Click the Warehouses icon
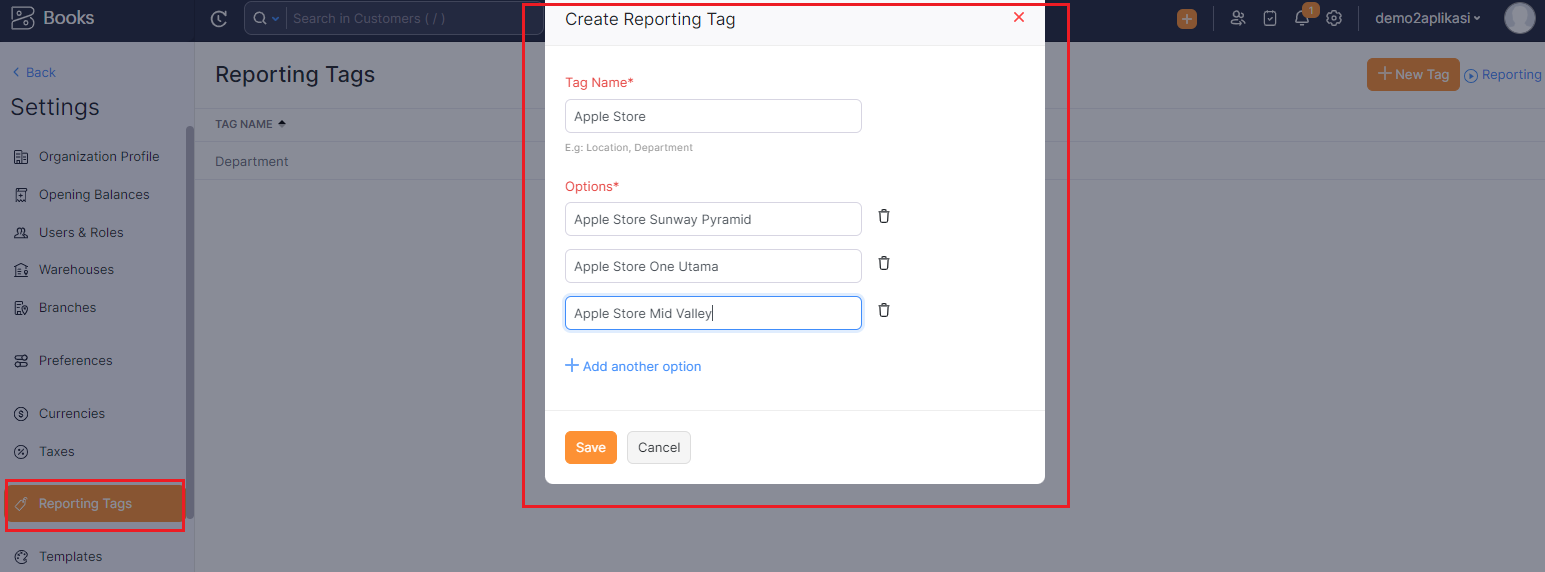The width and height of the screenshot is (1545, 572). click(x=21, y=270)
